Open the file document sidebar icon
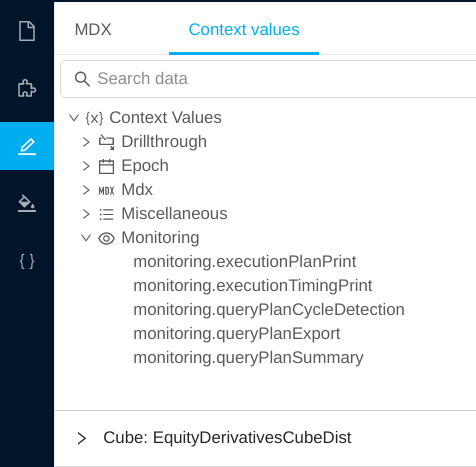 coord(27,31)
